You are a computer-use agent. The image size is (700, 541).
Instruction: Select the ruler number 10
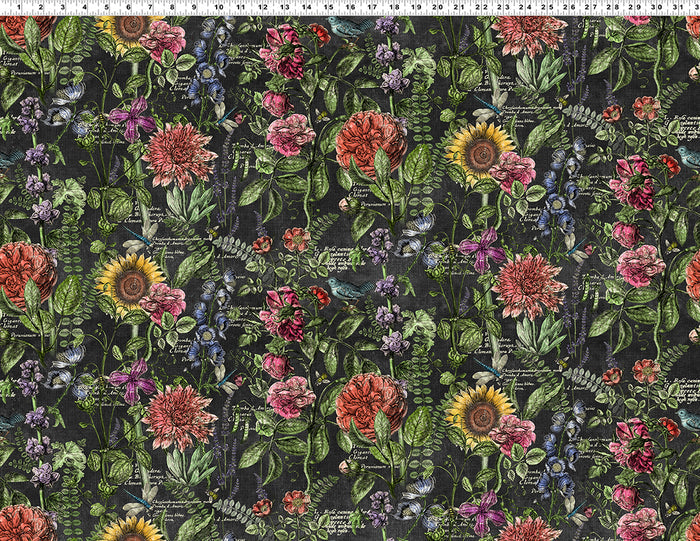218,7
